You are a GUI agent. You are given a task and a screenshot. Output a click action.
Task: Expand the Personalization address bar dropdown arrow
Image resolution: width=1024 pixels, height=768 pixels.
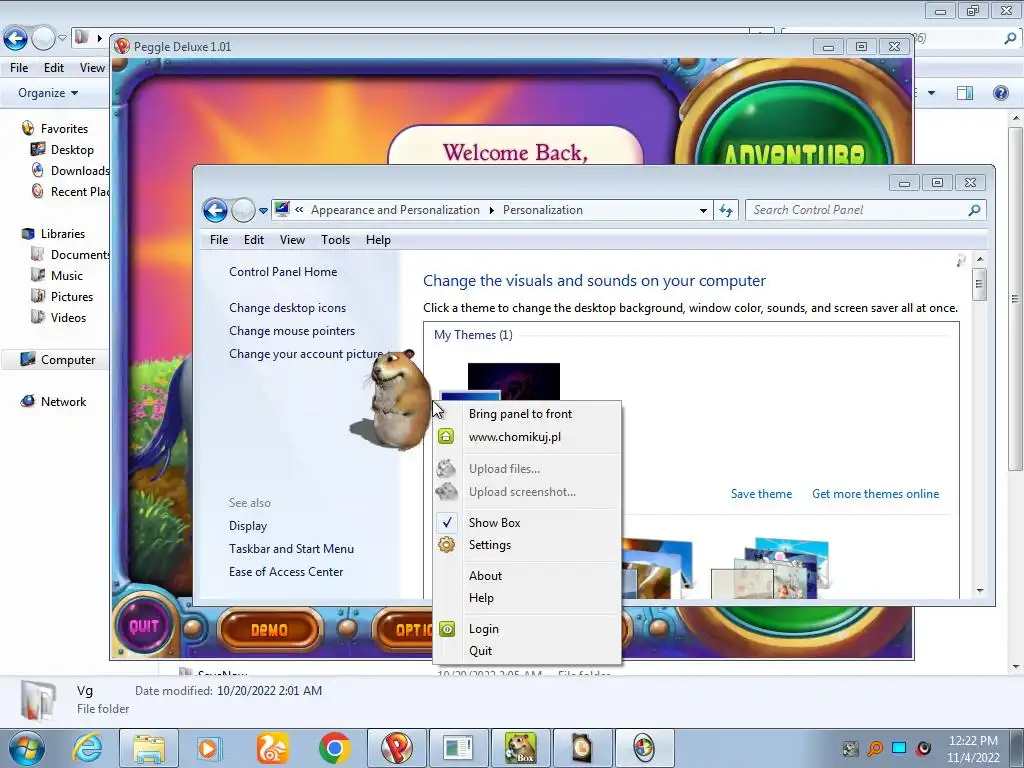703,210
